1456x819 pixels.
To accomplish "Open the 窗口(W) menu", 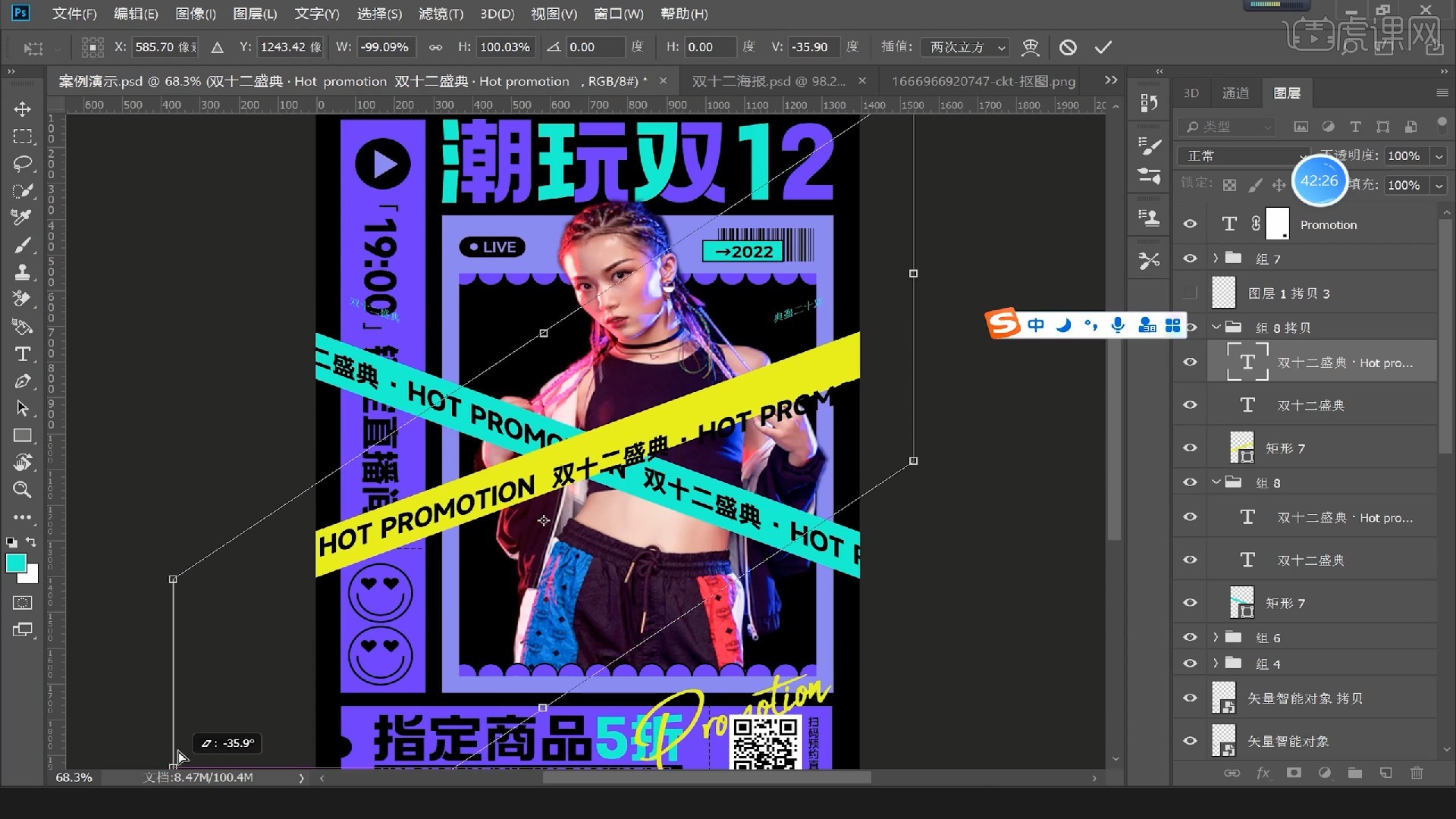I will [x=619, y=14].
